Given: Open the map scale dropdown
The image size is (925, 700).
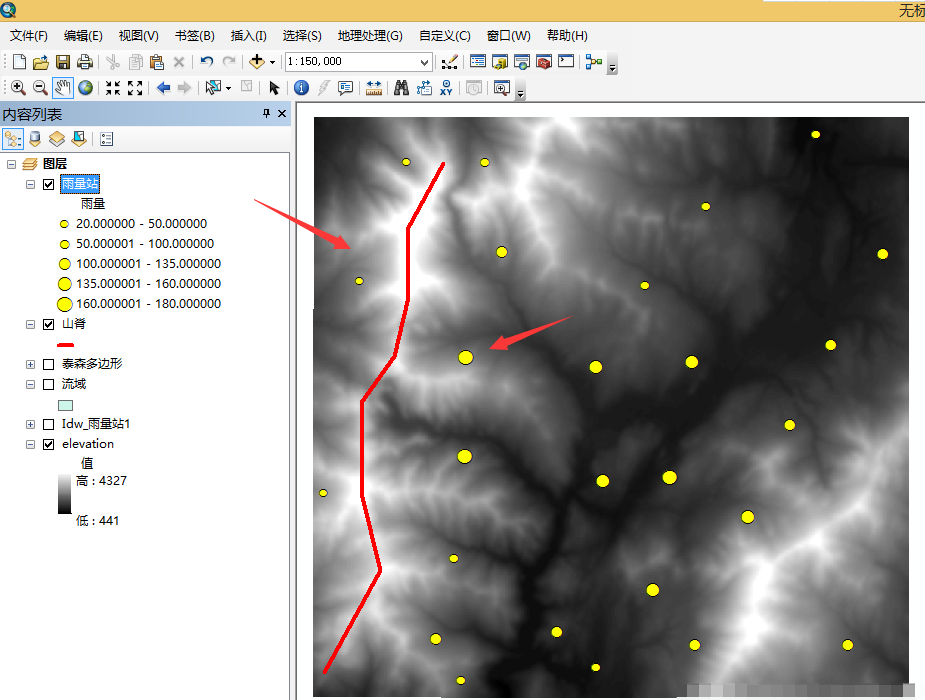Looking at the screenshot, I should [x=424, y=62].
